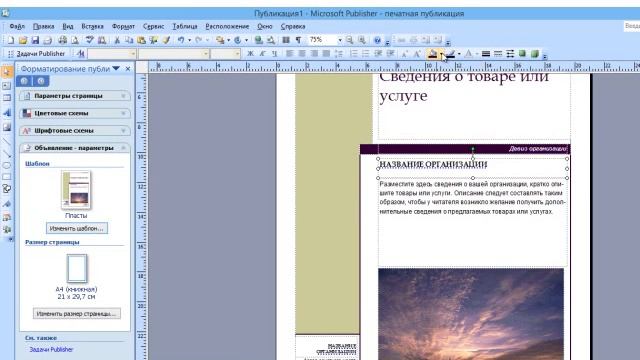
Task: Run the spelling check icon
Action: click(89, 40)
